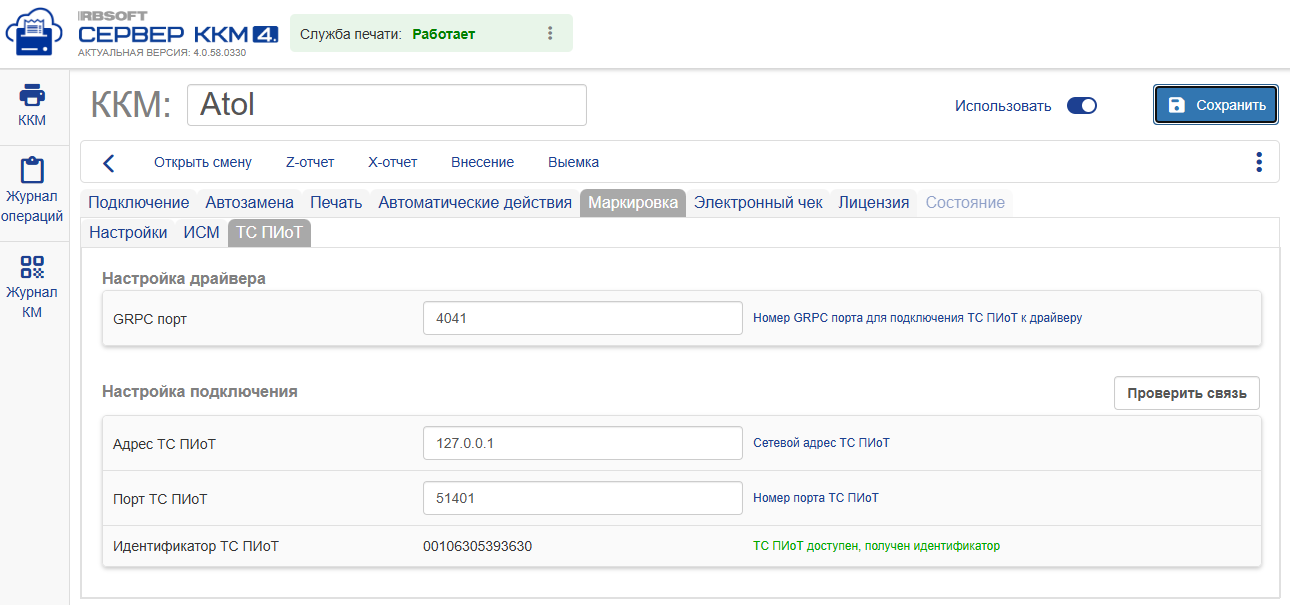
Task: Open the Настройки sub-tab
Action: coord(128,233)
